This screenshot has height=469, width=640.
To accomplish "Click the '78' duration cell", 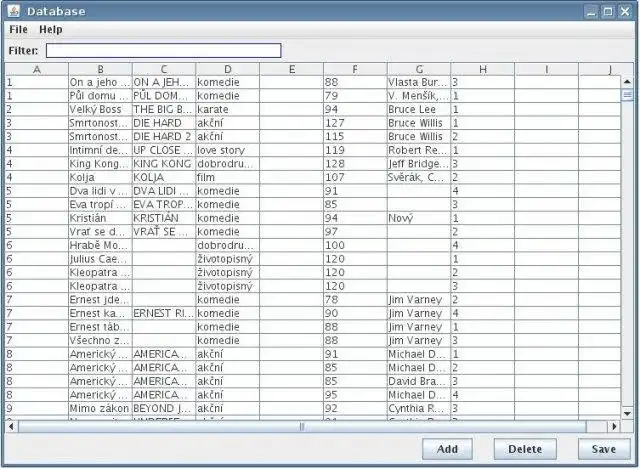I will [x=355, y=300].
